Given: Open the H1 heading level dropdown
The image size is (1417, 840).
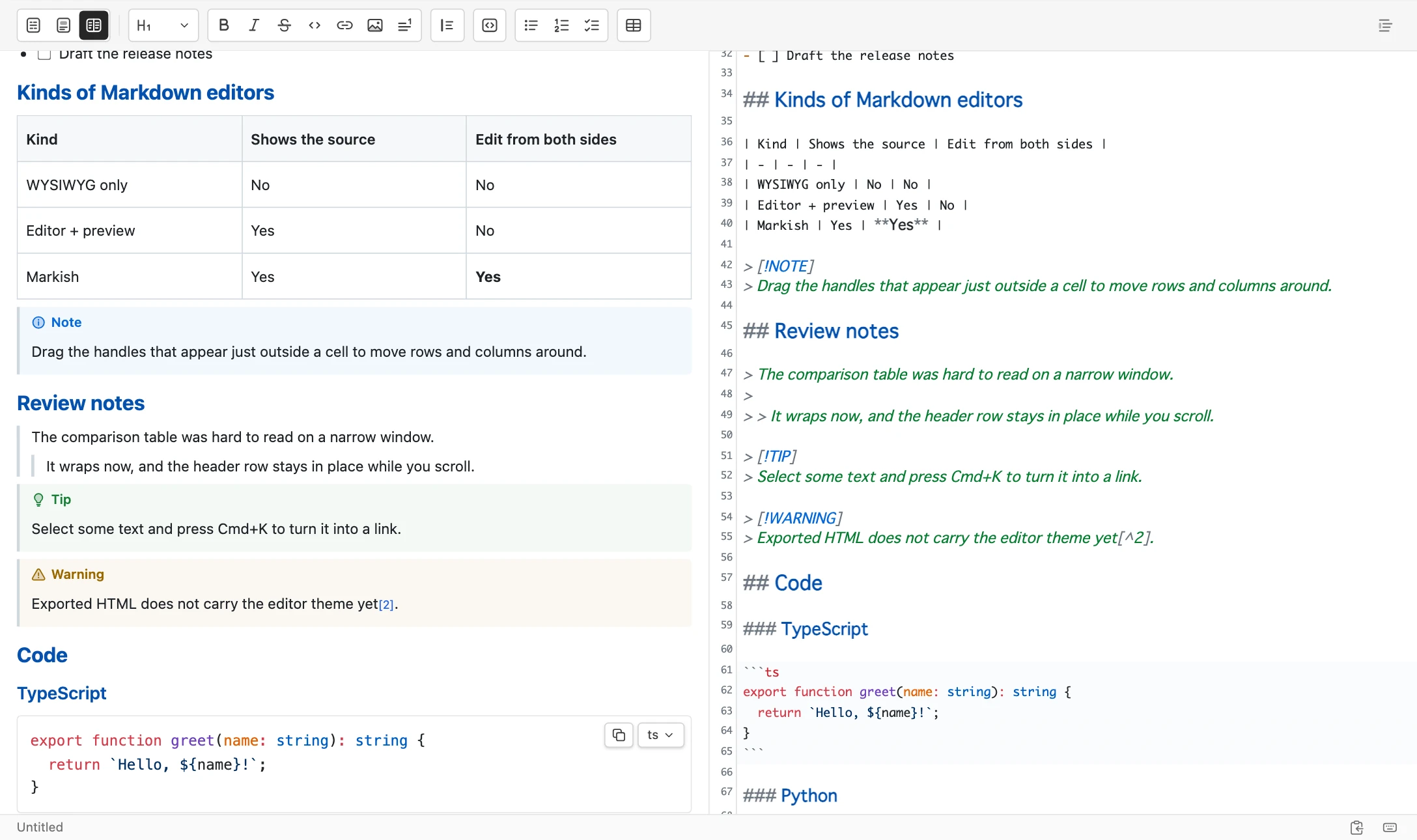Looking at the screenshot, I should click(163, 25).
